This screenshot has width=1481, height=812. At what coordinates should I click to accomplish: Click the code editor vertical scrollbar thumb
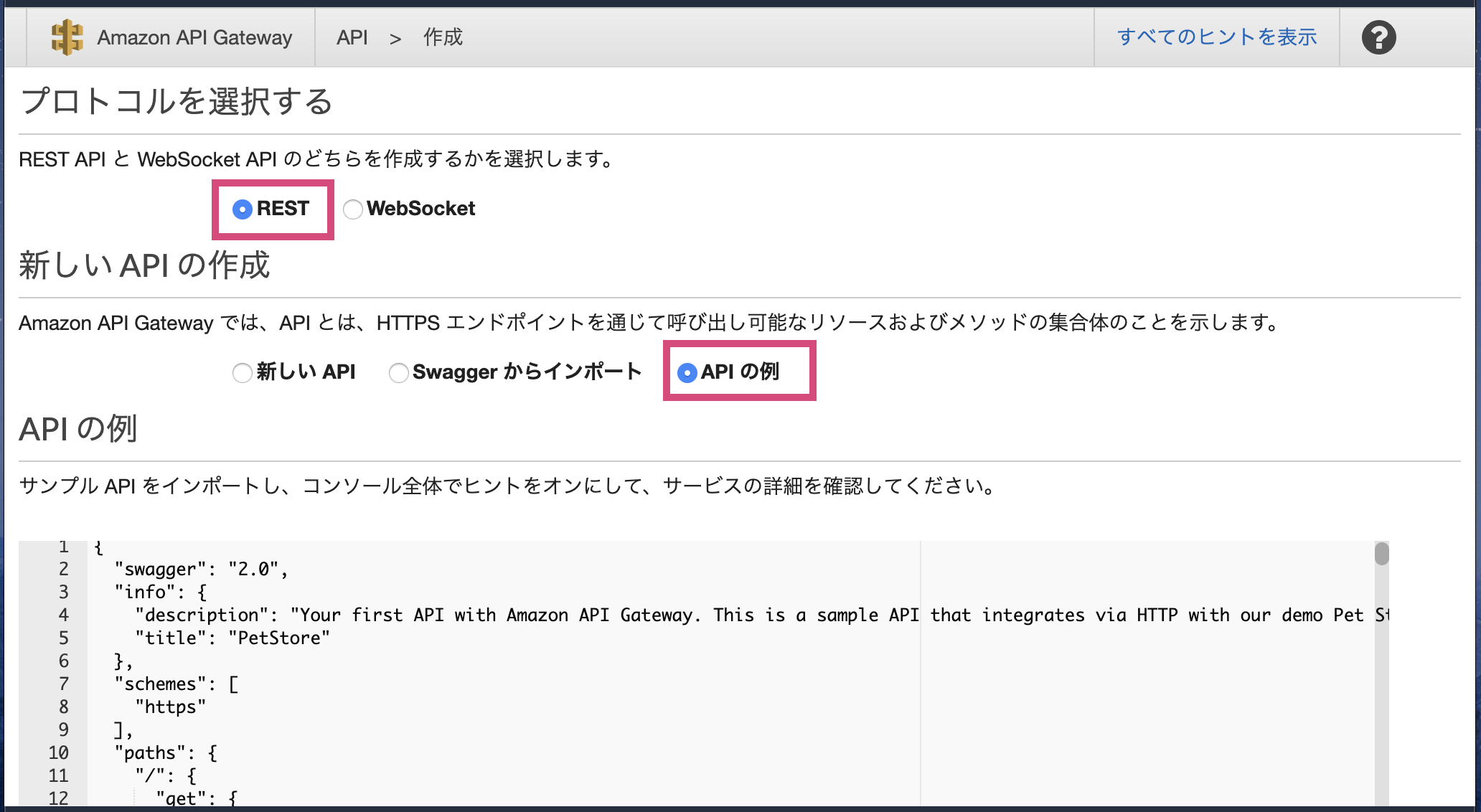click(1381, 554)
